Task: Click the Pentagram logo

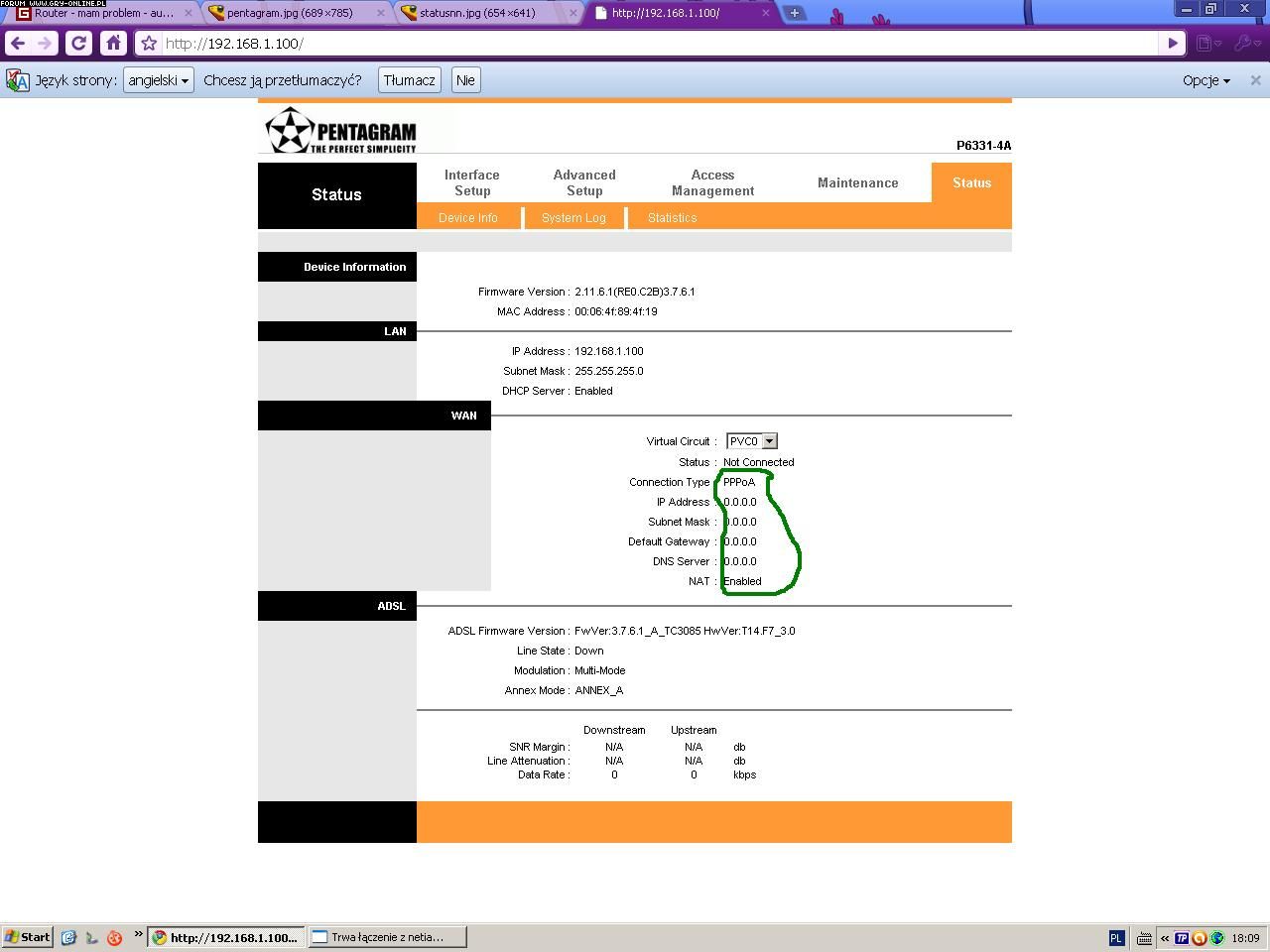Action: coord(340,131)
